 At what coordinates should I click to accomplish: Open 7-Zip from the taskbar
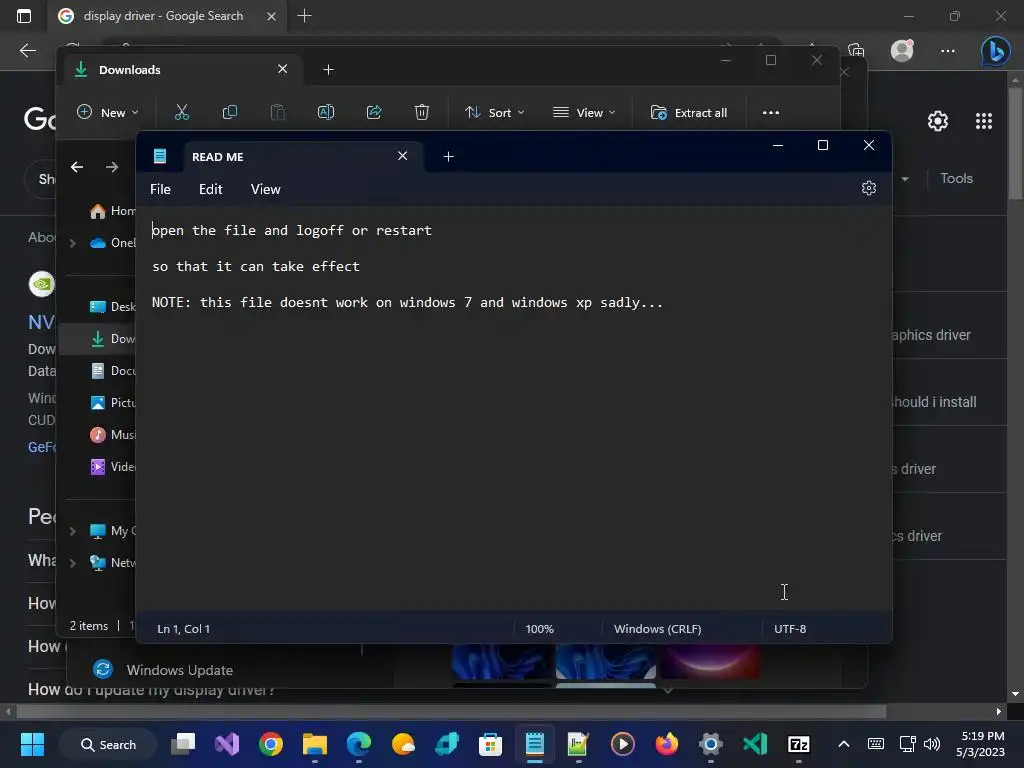coord(798,744)
